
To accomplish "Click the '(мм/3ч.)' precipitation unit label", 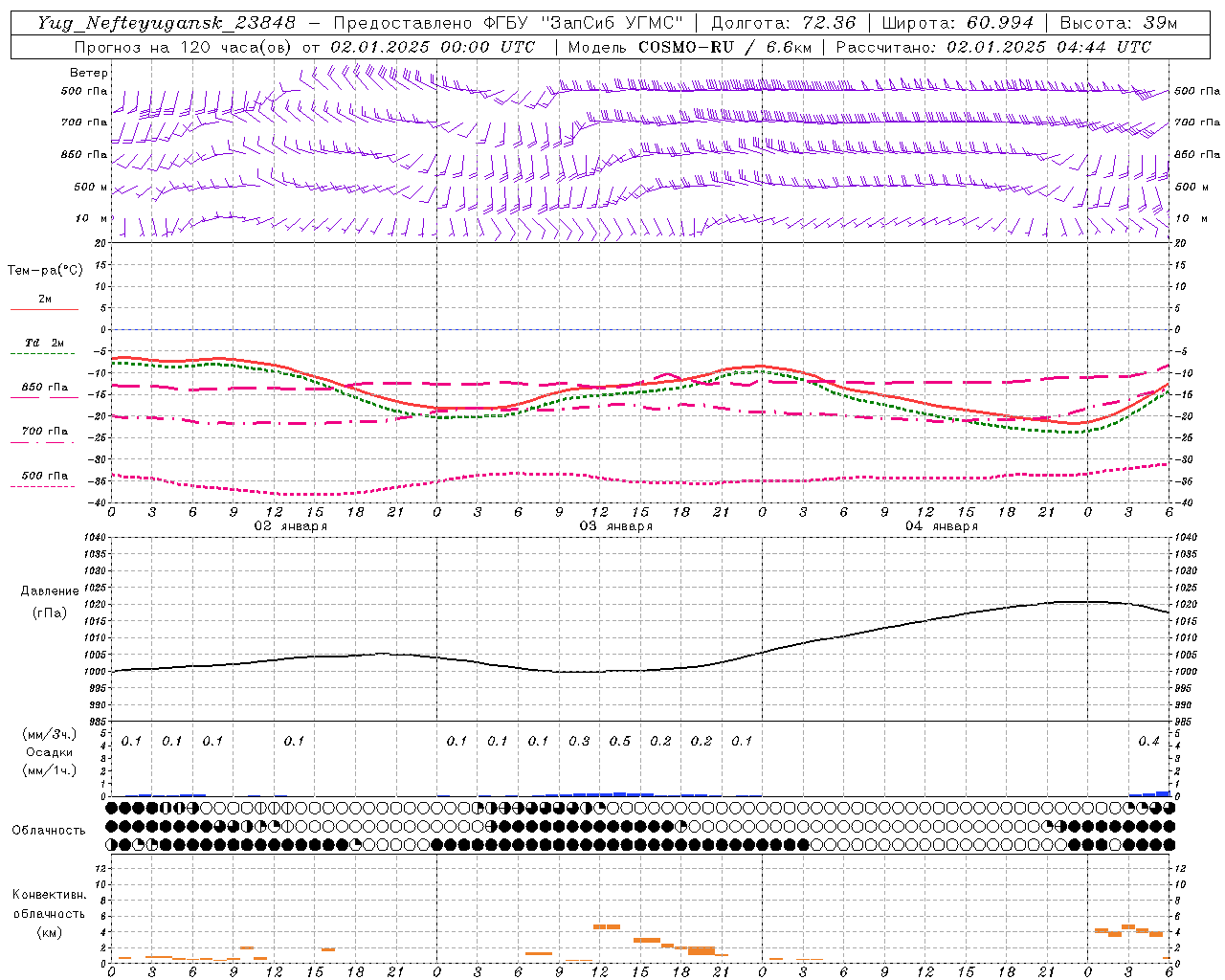I will click(x=49, y=734).
